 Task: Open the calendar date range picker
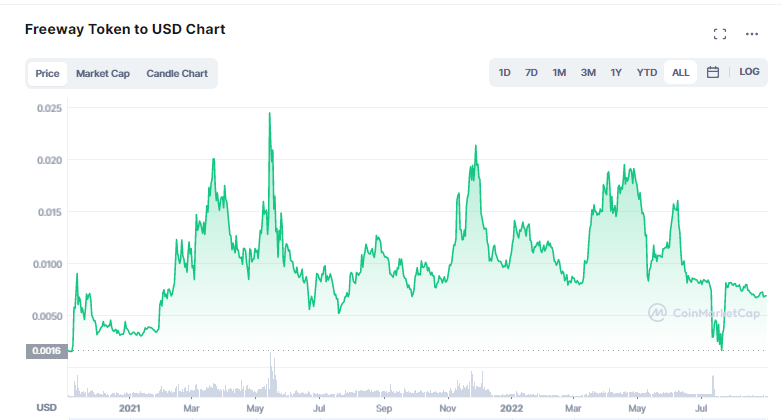coord(713,72)
